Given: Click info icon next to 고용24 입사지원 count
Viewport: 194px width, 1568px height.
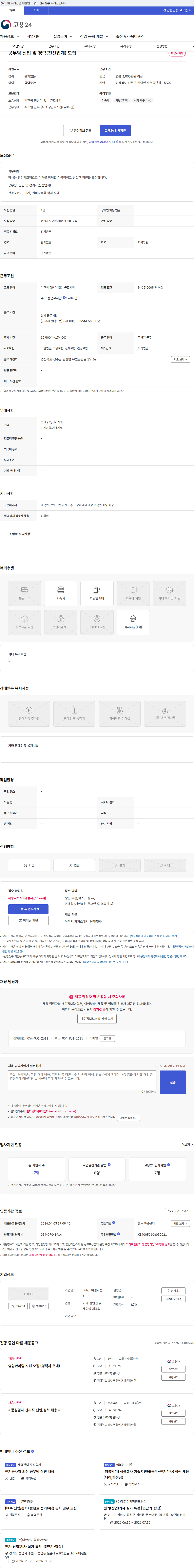Looking at the screenshot, I should (169, 1164).
